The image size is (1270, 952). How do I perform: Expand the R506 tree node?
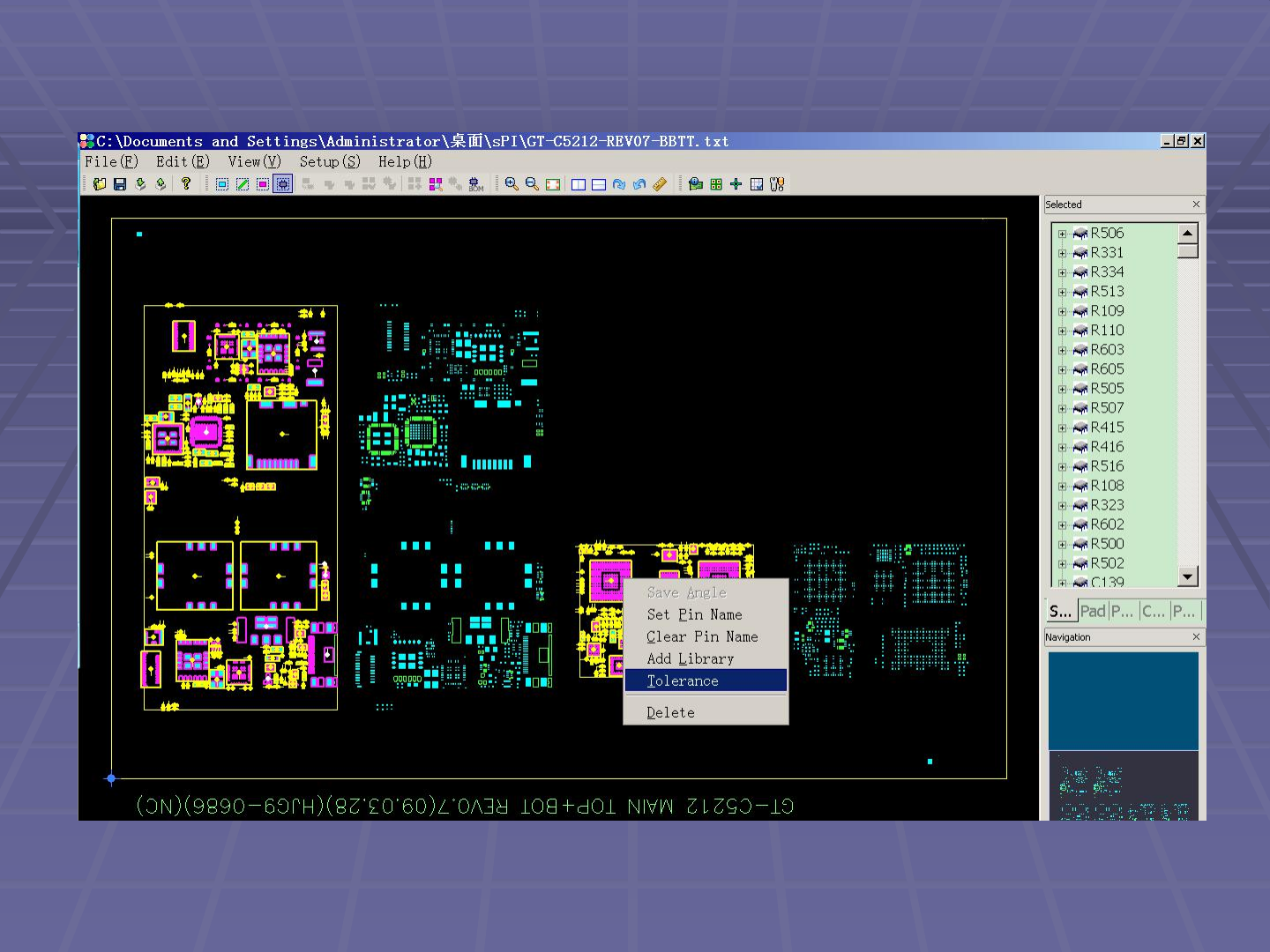coord(1062,234)
